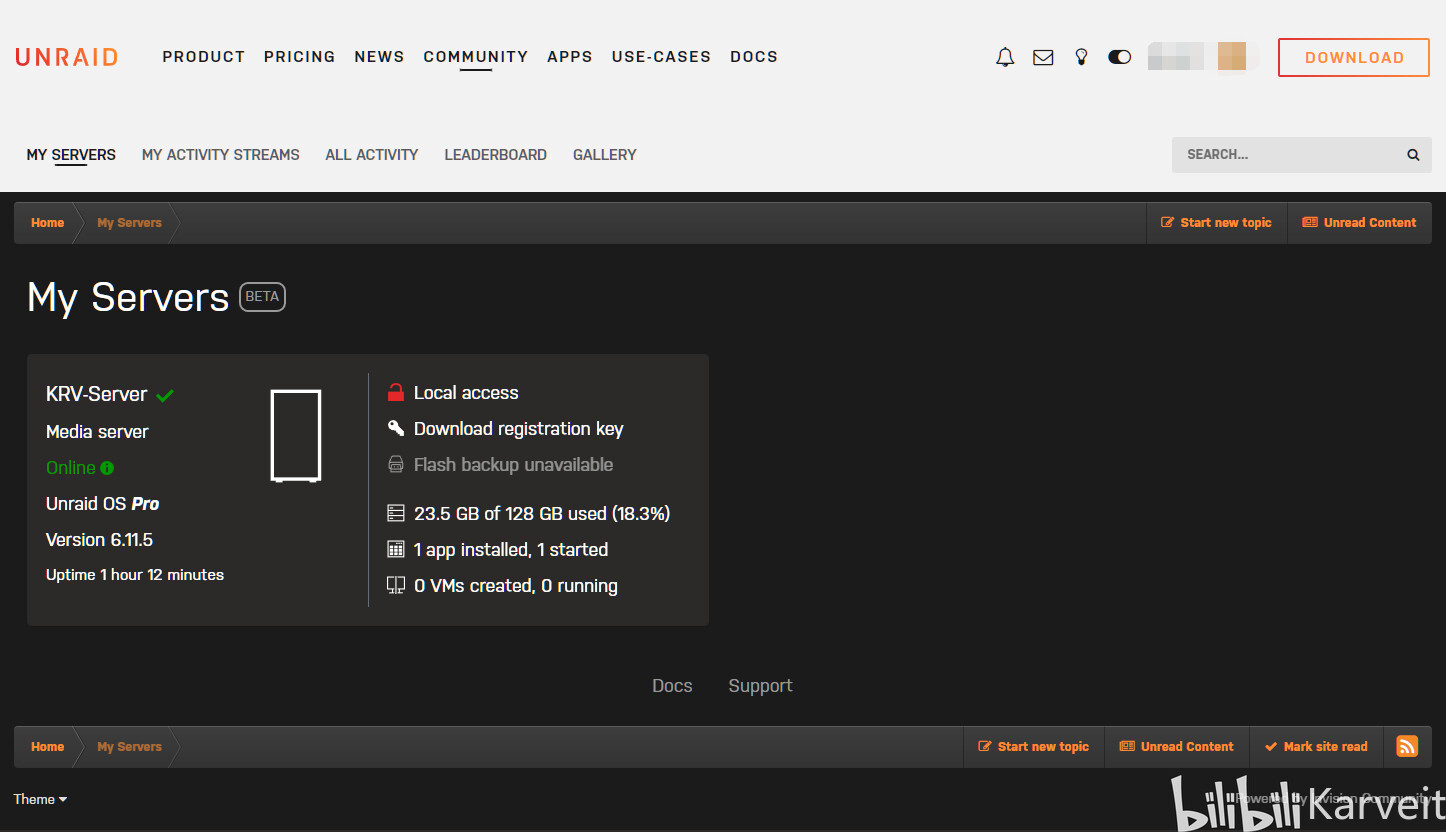Click the top Start new topic button
Image resolution: width=1446 pixels, height=832 pixels.
point(1216,223)
